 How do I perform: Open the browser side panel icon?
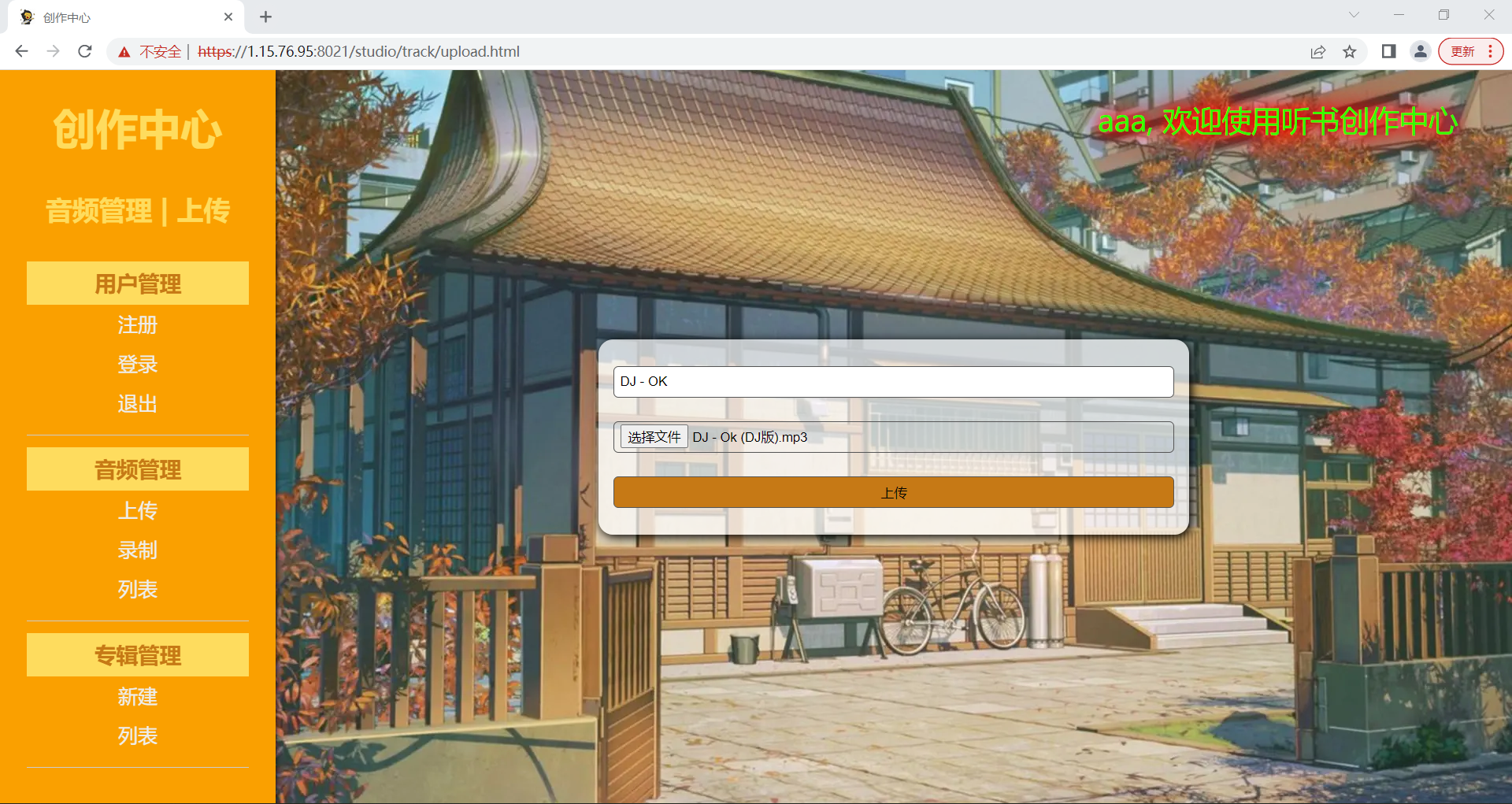point(1388,51)
